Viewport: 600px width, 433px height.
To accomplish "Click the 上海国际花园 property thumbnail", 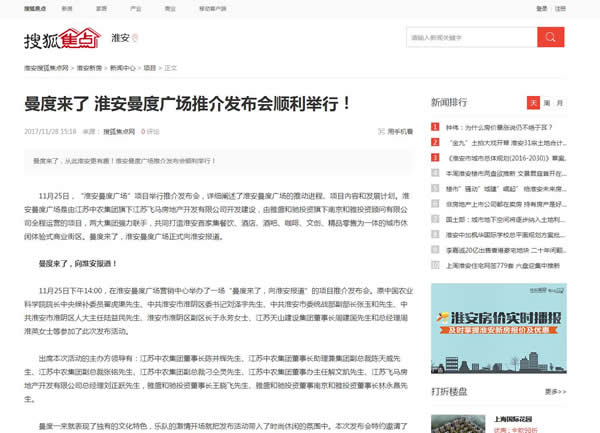I will pos(456,422).
